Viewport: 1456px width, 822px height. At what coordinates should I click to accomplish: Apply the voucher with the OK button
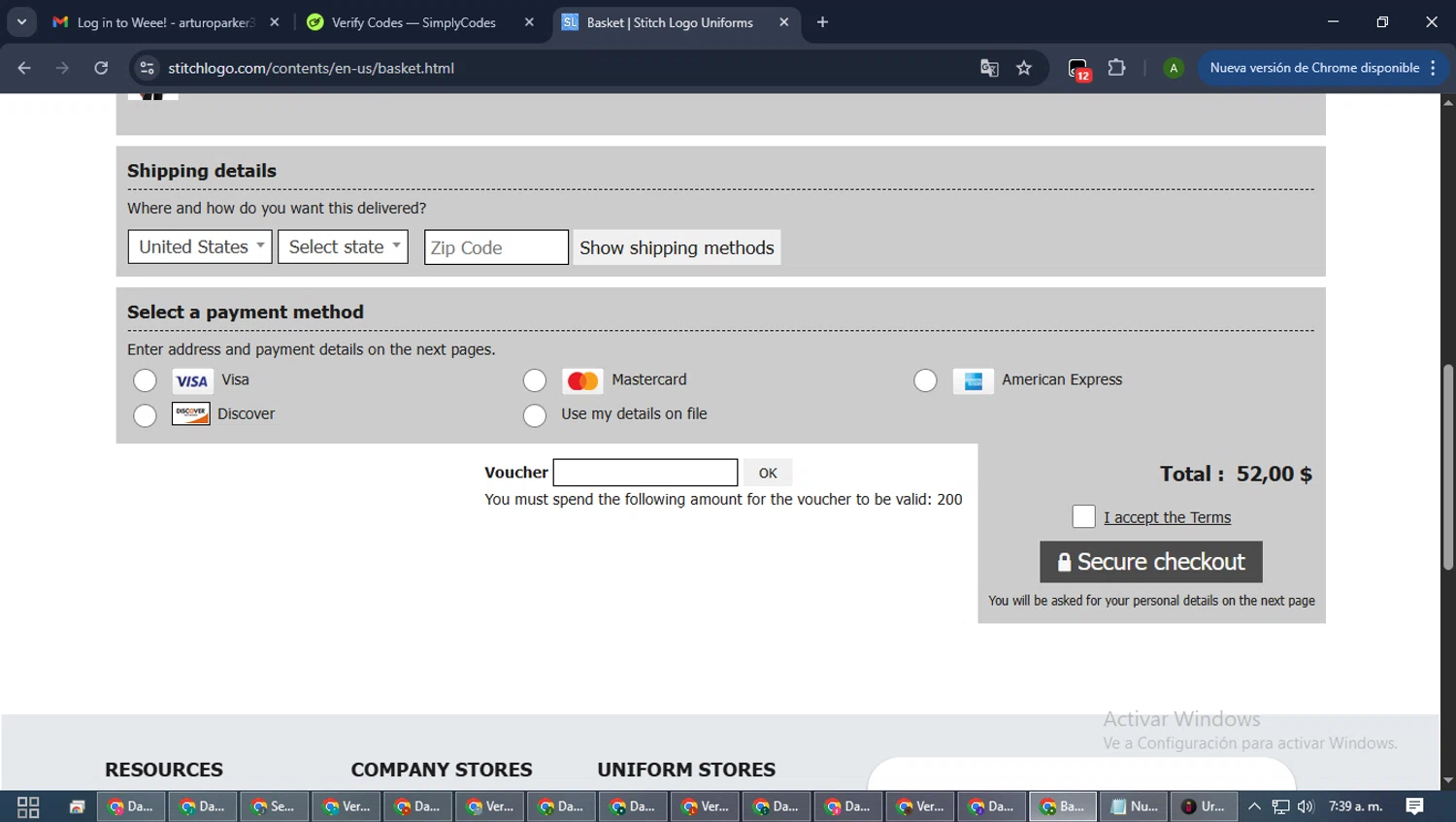(x=768, y=473)
